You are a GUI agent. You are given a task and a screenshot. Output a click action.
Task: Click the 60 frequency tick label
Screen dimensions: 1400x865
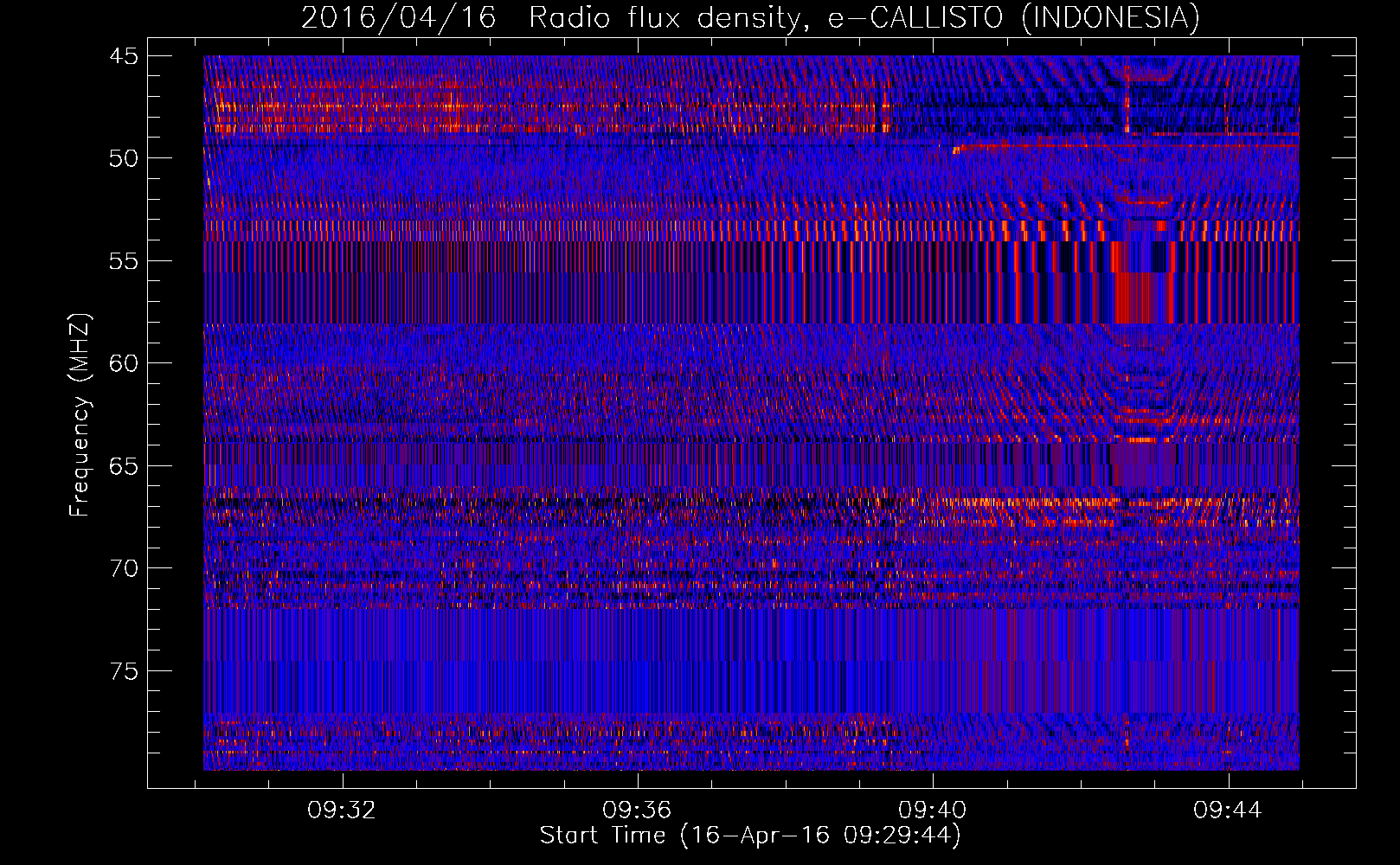[124, 363]
